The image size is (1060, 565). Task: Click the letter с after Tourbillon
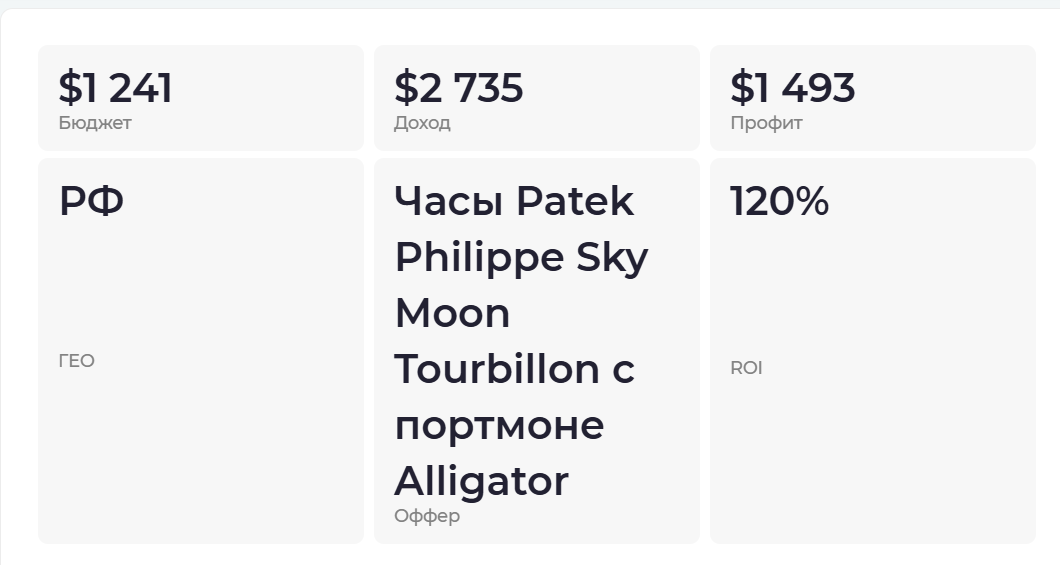623,372
